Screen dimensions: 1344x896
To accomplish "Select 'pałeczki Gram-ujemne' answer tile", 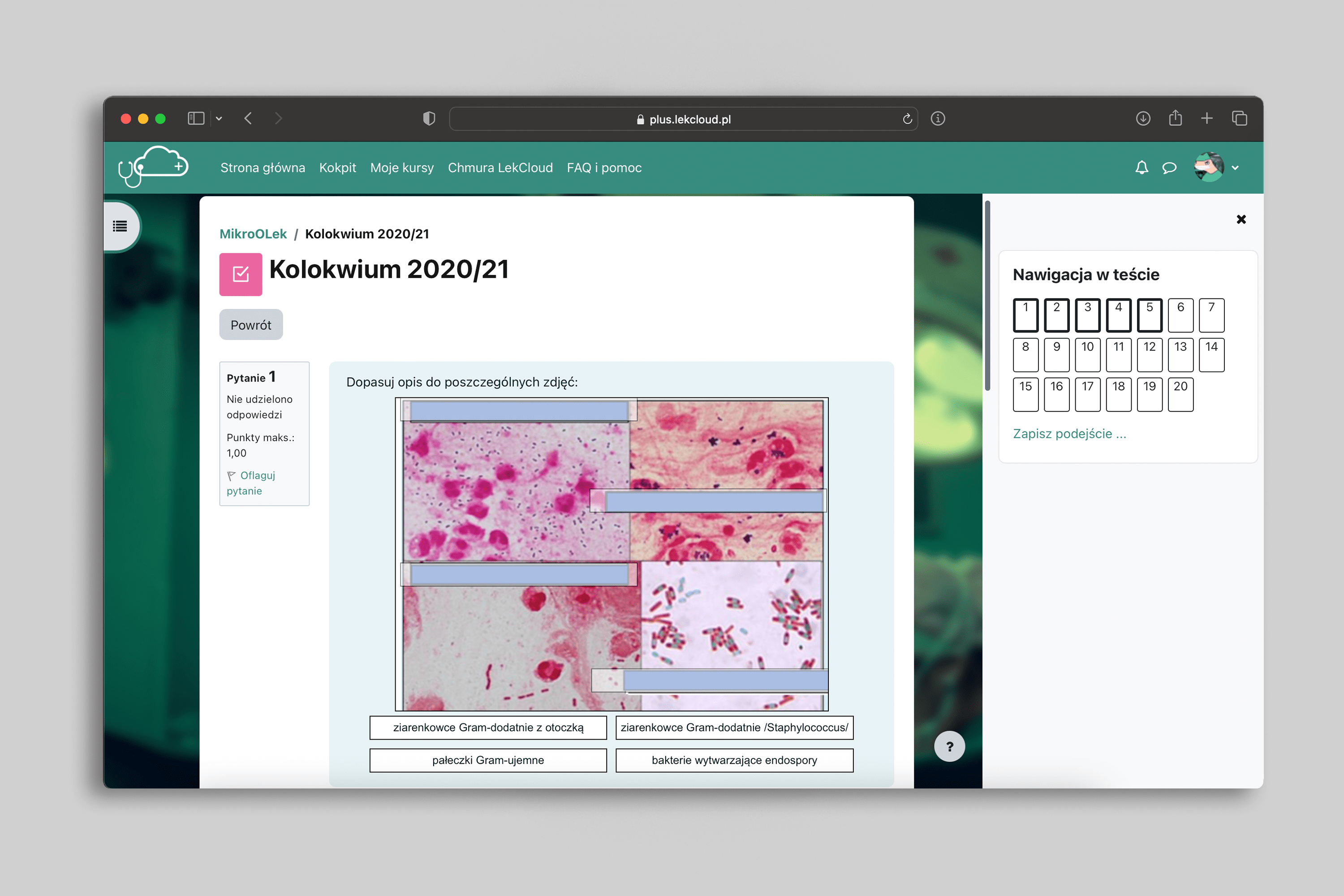I will coord(488,760).
